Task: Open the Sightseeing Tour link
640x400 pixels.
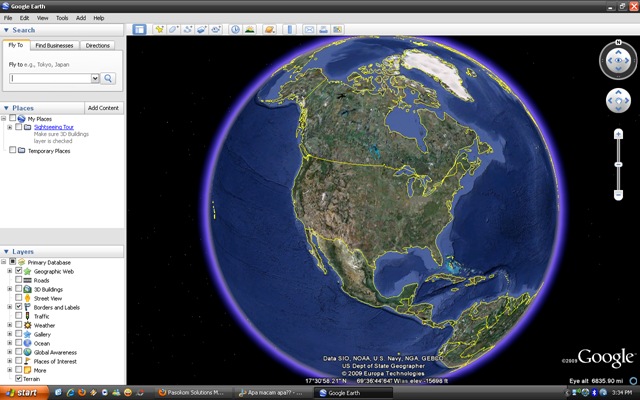Action: [54, 127]
